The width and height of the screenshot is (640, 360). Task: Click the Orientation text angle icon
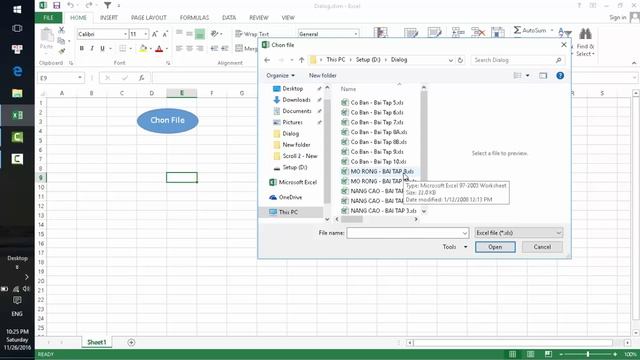215,33
